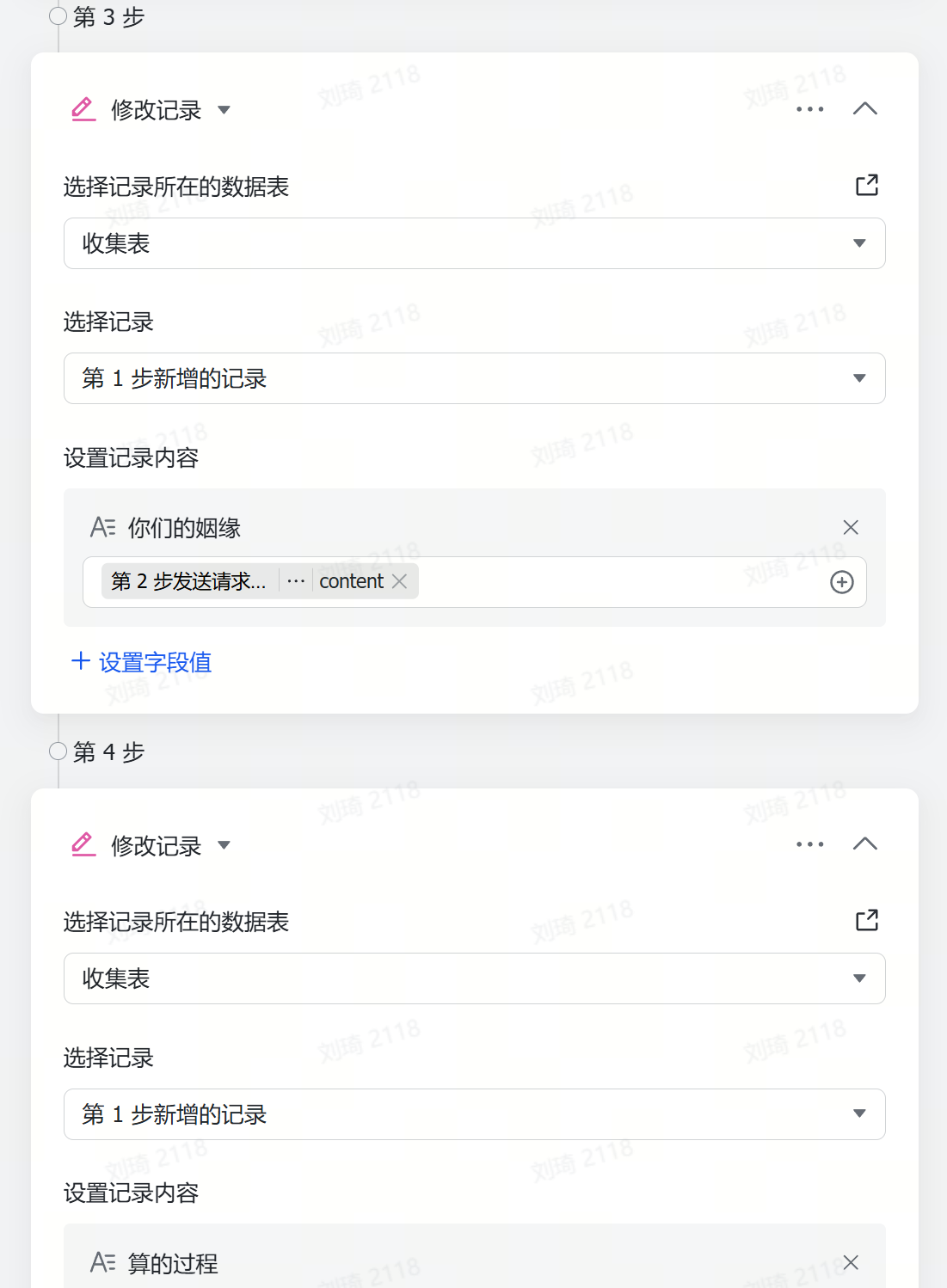Open the step 3 收集表 table dropdown
The width and height of the screenshot is (947, 1288).
[x=474, y=243]
